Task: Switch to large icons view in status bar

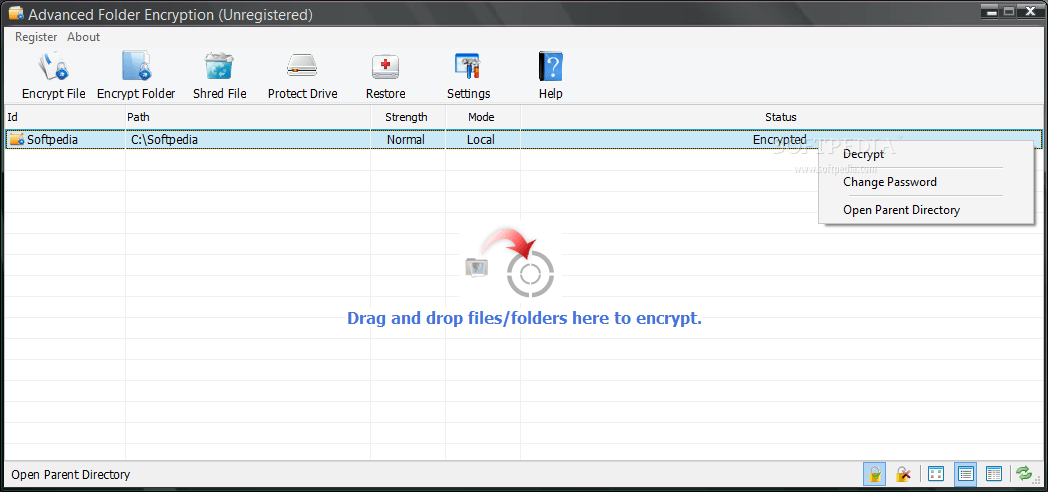Action: pos(936,474)
